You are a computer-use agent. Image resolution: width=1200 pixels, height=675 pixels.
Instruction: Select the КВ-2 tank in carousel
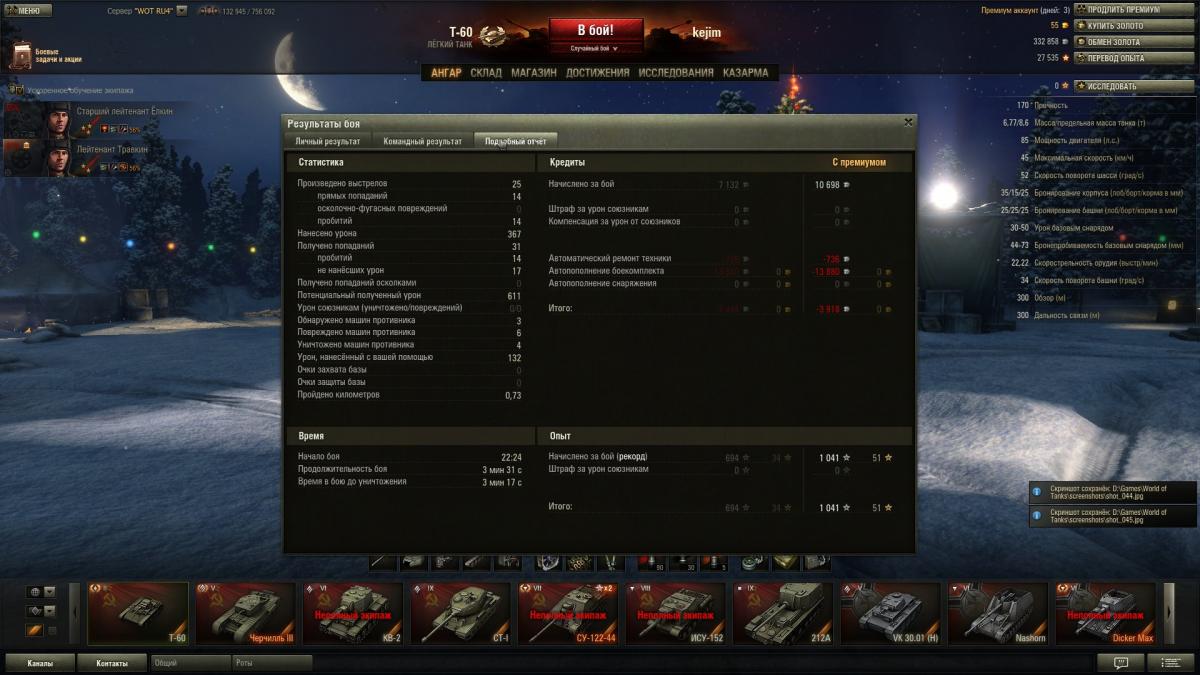(x=353, y=614)
